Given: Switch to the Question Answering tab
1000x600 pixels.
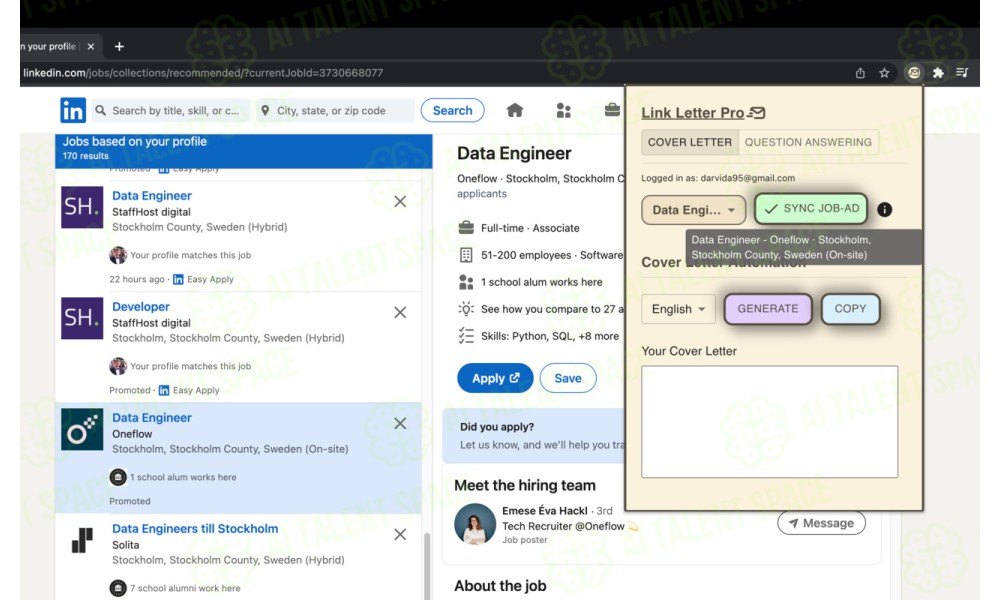Looking at the screenshot, I should (x=808, y=142).
